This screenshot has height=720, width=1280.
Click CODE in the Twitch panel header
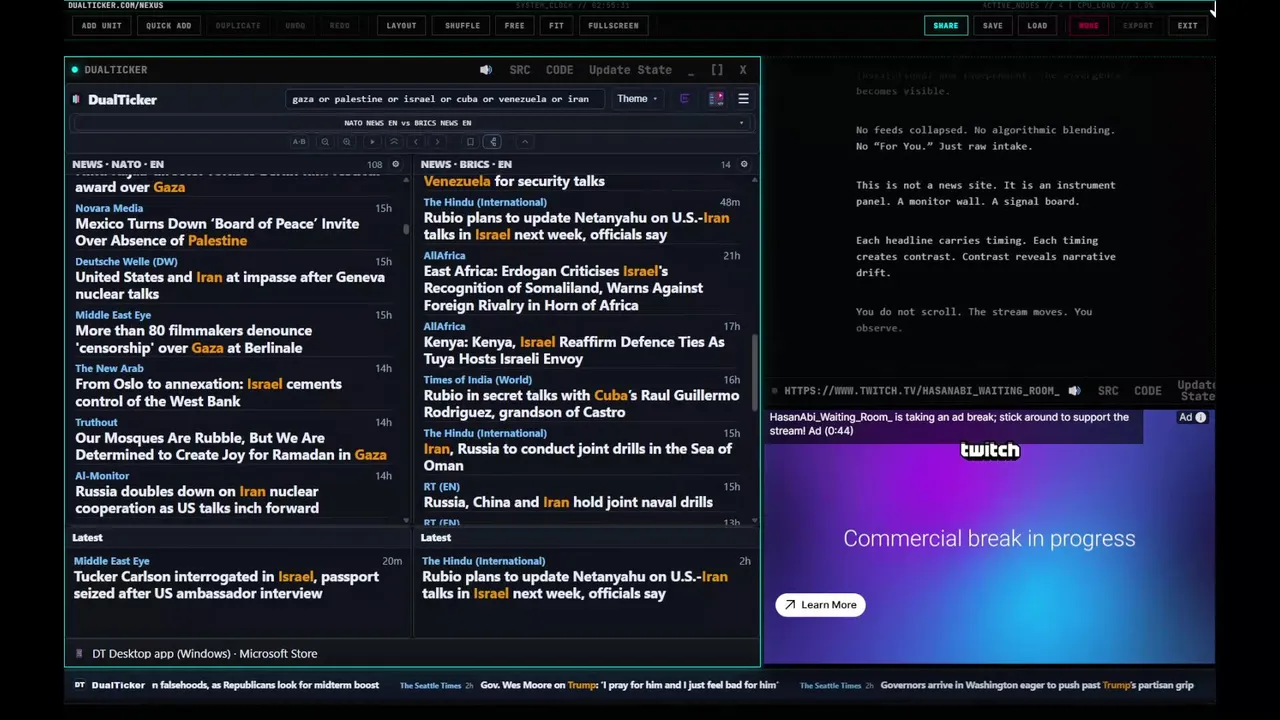(x=1148, y=391)
